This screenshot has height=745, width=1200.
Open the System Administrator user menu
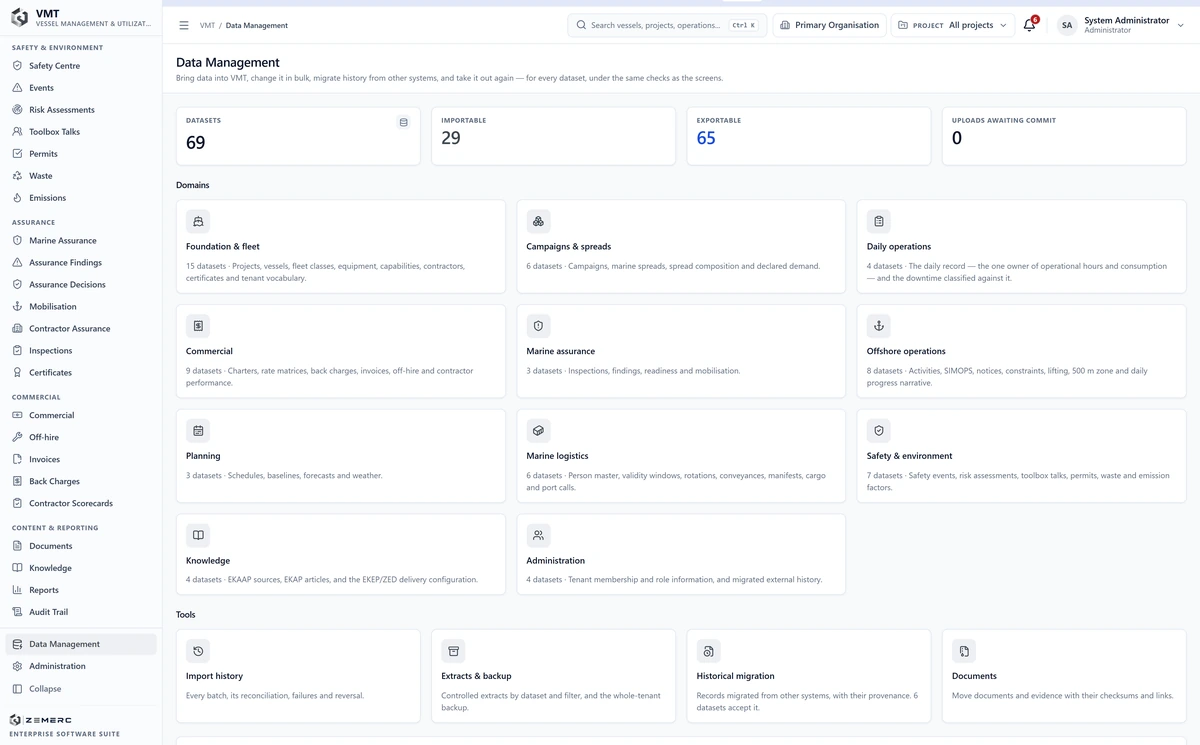1120,25
